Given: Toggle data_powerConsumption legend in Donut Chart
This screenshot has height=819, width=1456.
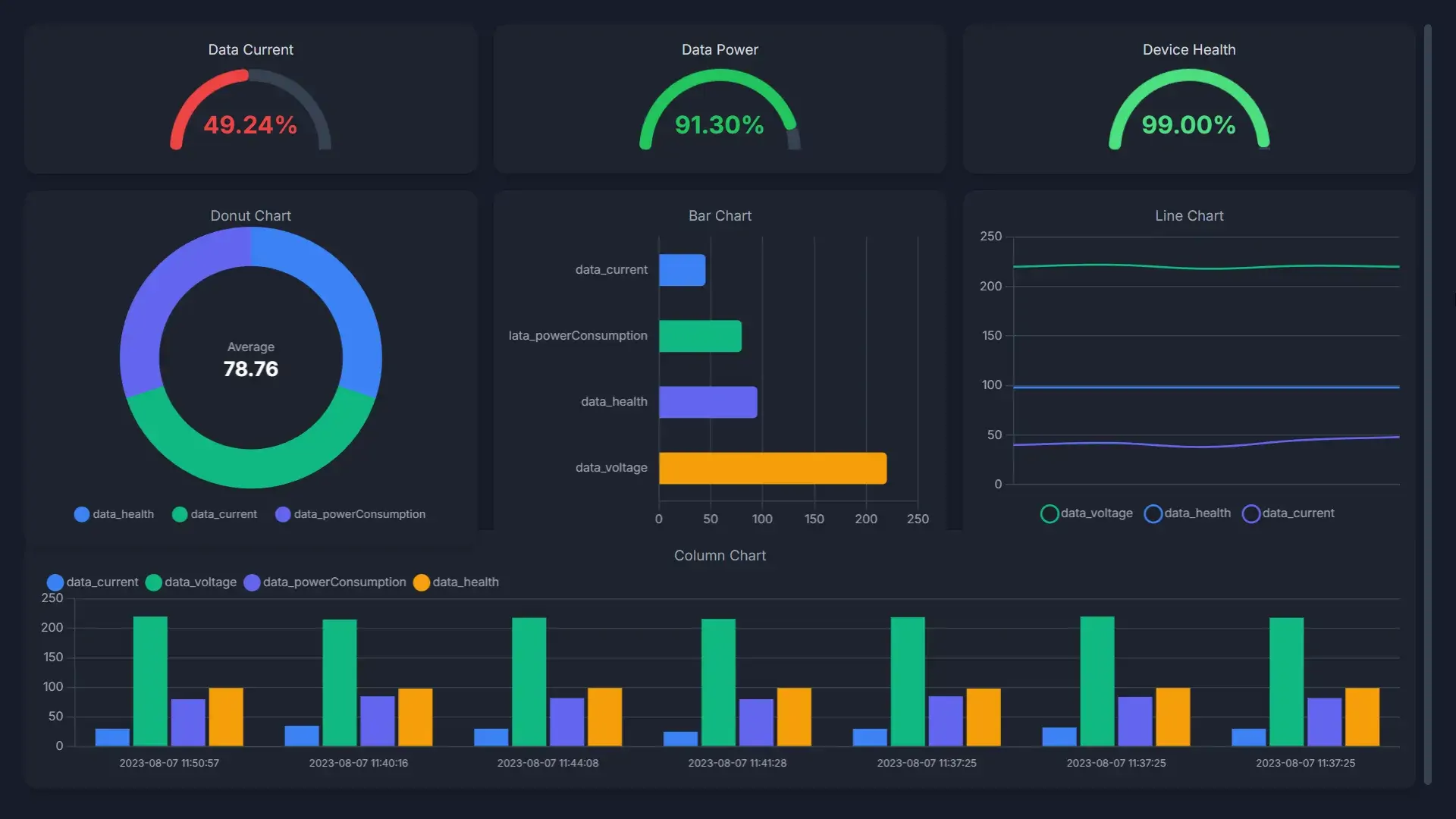Looking at the screenshot, I should pos(351,513).
